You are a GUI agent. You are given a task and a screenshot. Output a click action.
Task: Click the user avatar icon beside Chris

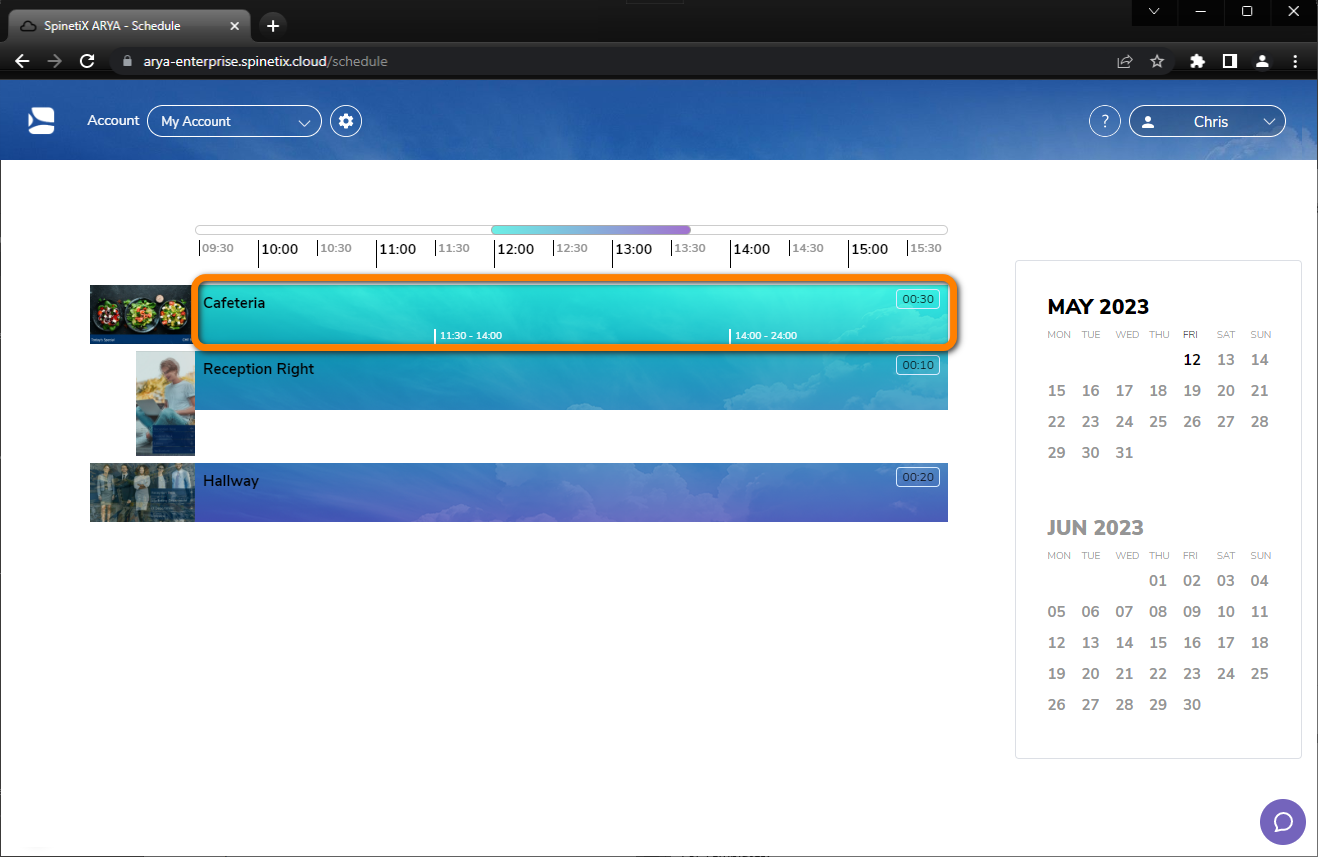pos(1148,120)
